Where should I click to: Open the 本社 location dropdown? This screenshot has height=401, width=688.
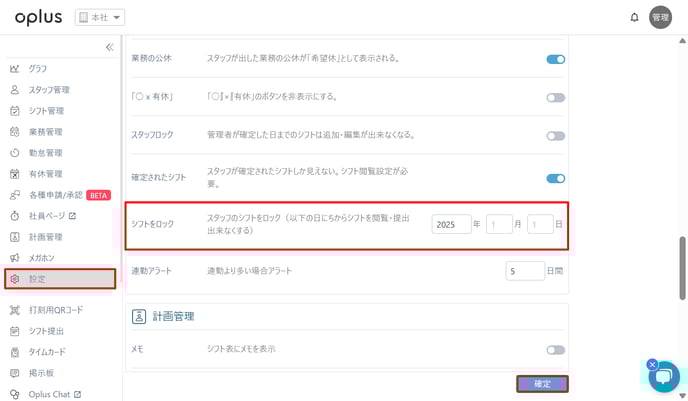(100, 18)
